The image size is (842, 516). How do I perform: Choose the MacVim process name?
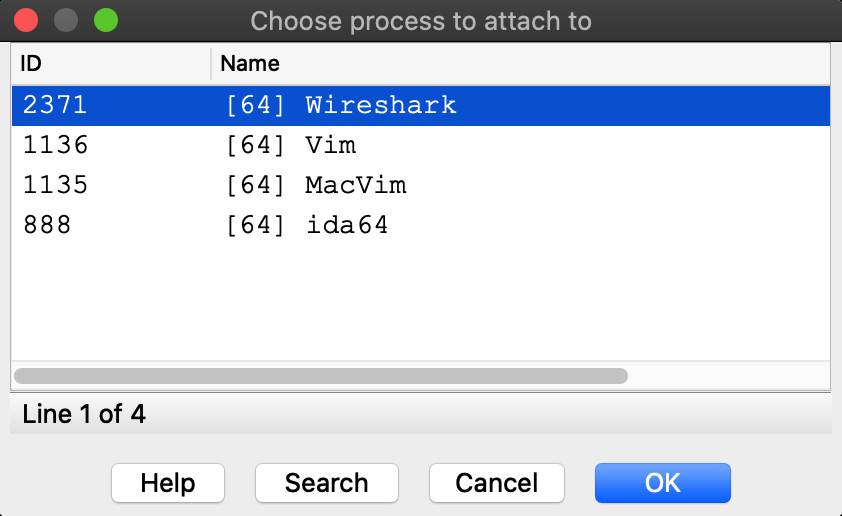pyautogui.click(x=355, y=185)
